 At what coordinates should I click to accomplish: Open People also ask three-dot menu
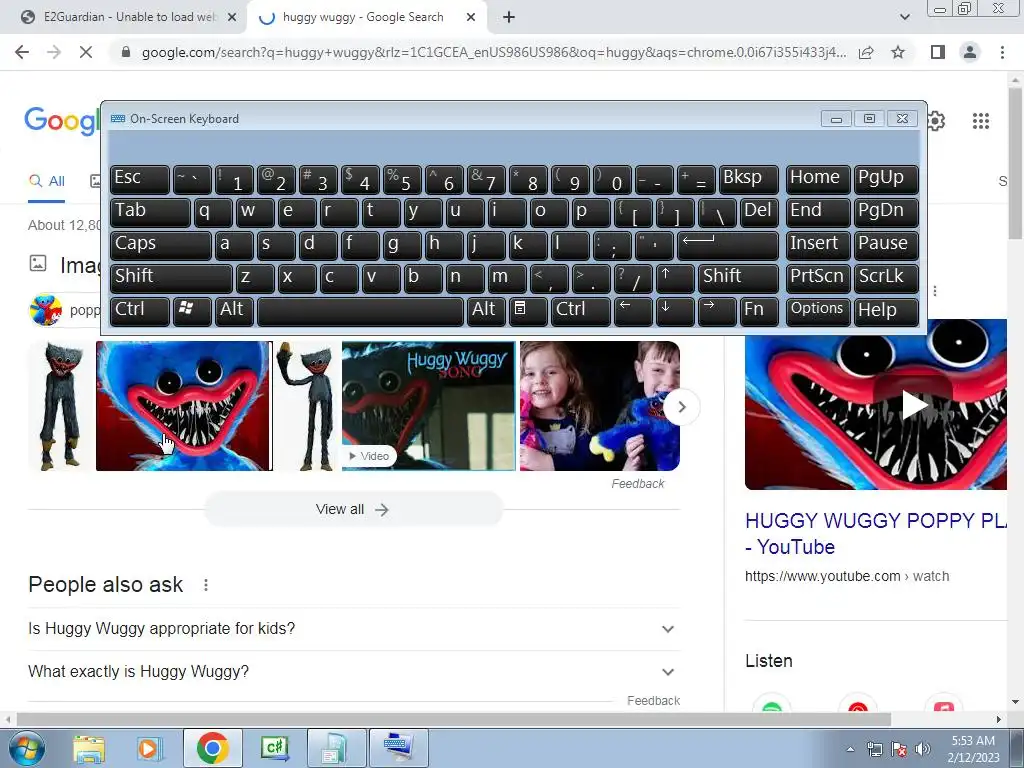click(x=206, y=585)
